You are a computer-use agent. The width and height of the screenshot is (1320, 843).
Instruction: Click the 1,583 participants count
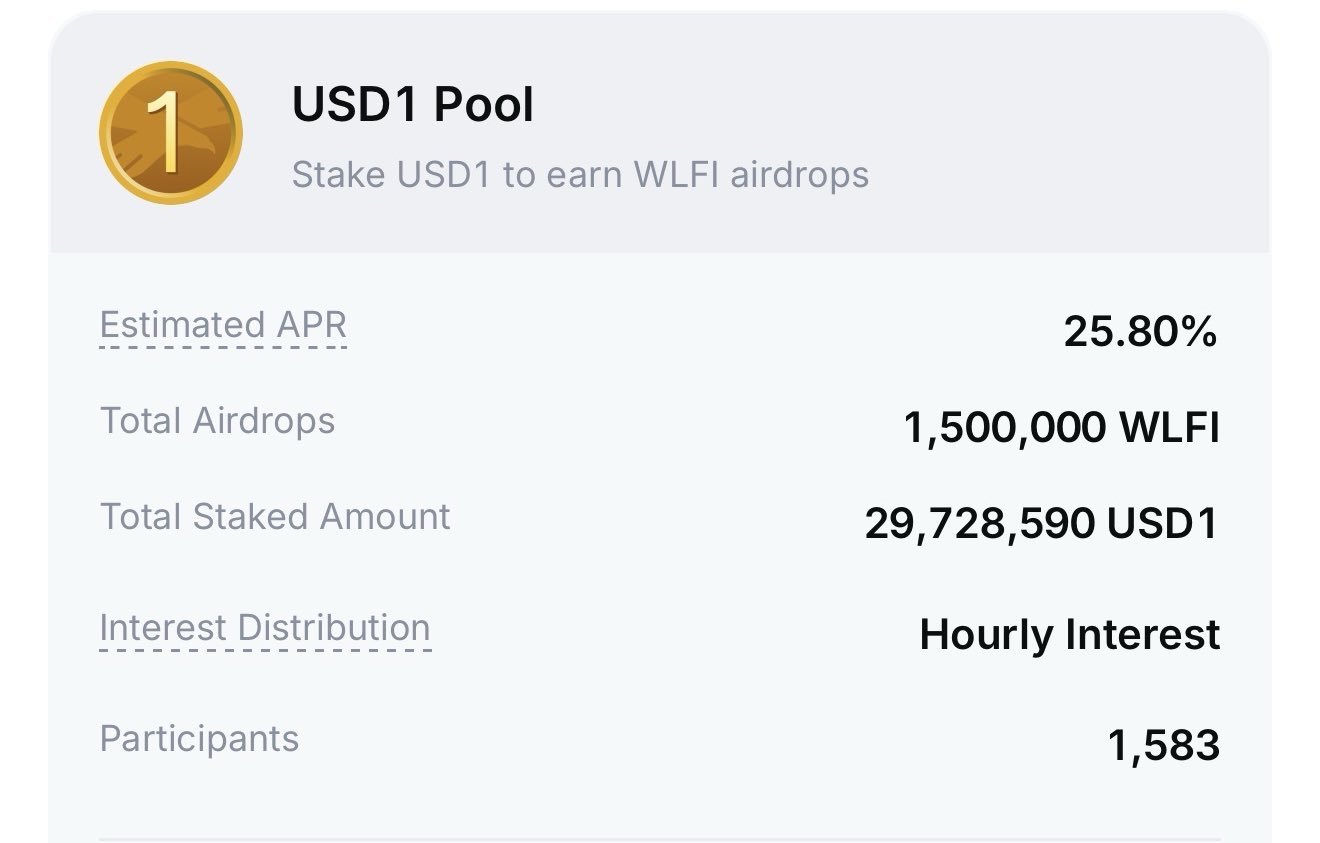pos(1164,745)
